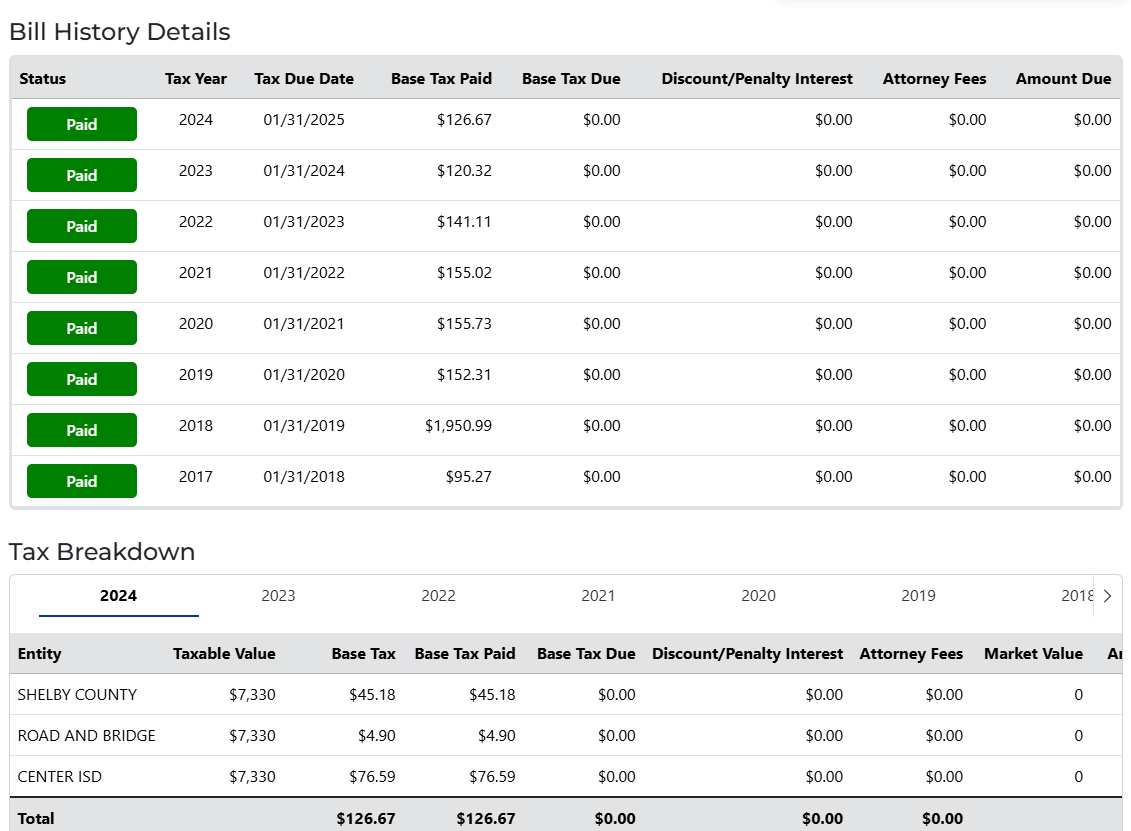Select the active 2024 breakdown tab

pyautogui.click(x=118, y=596)
